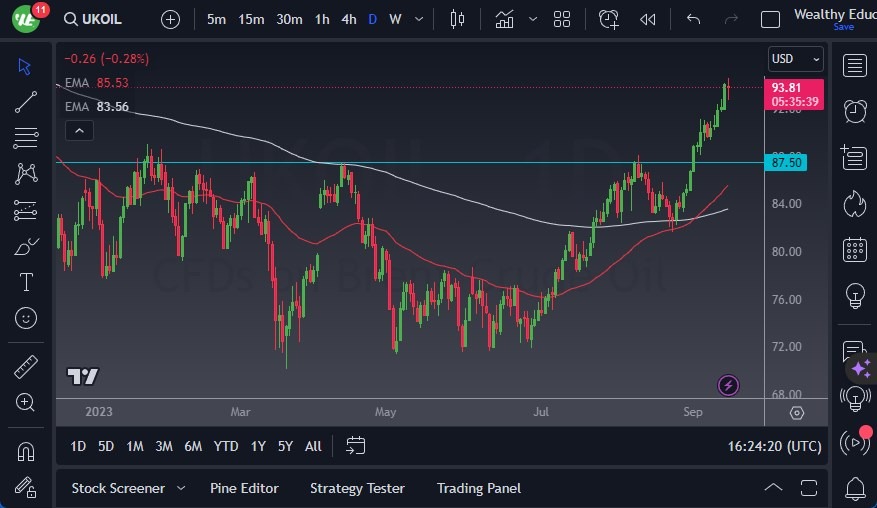The image size is (877, 508).
Task: Open the emoji icons tool
Action: click(x=26, y=318)
